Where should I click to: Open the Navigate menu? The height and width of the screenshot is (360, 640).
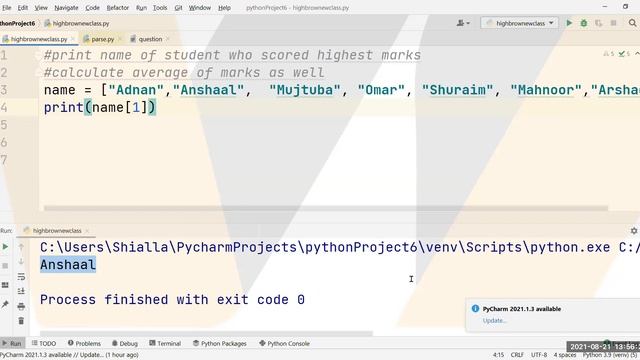66,7
